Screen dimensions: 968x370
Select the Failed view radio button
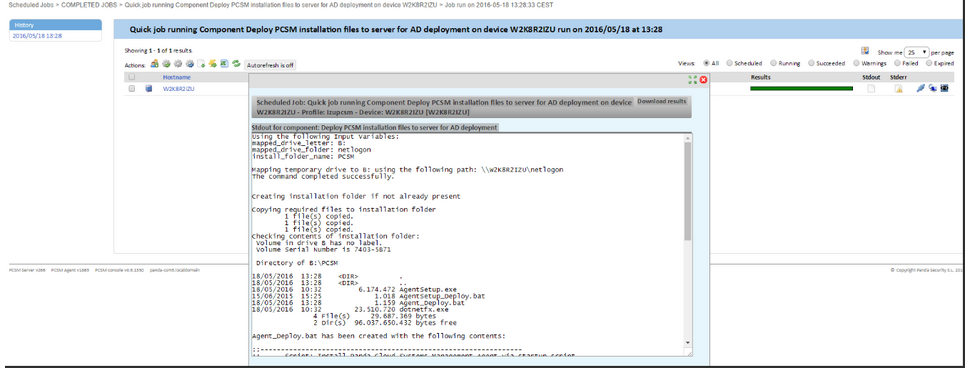(897, 63)
